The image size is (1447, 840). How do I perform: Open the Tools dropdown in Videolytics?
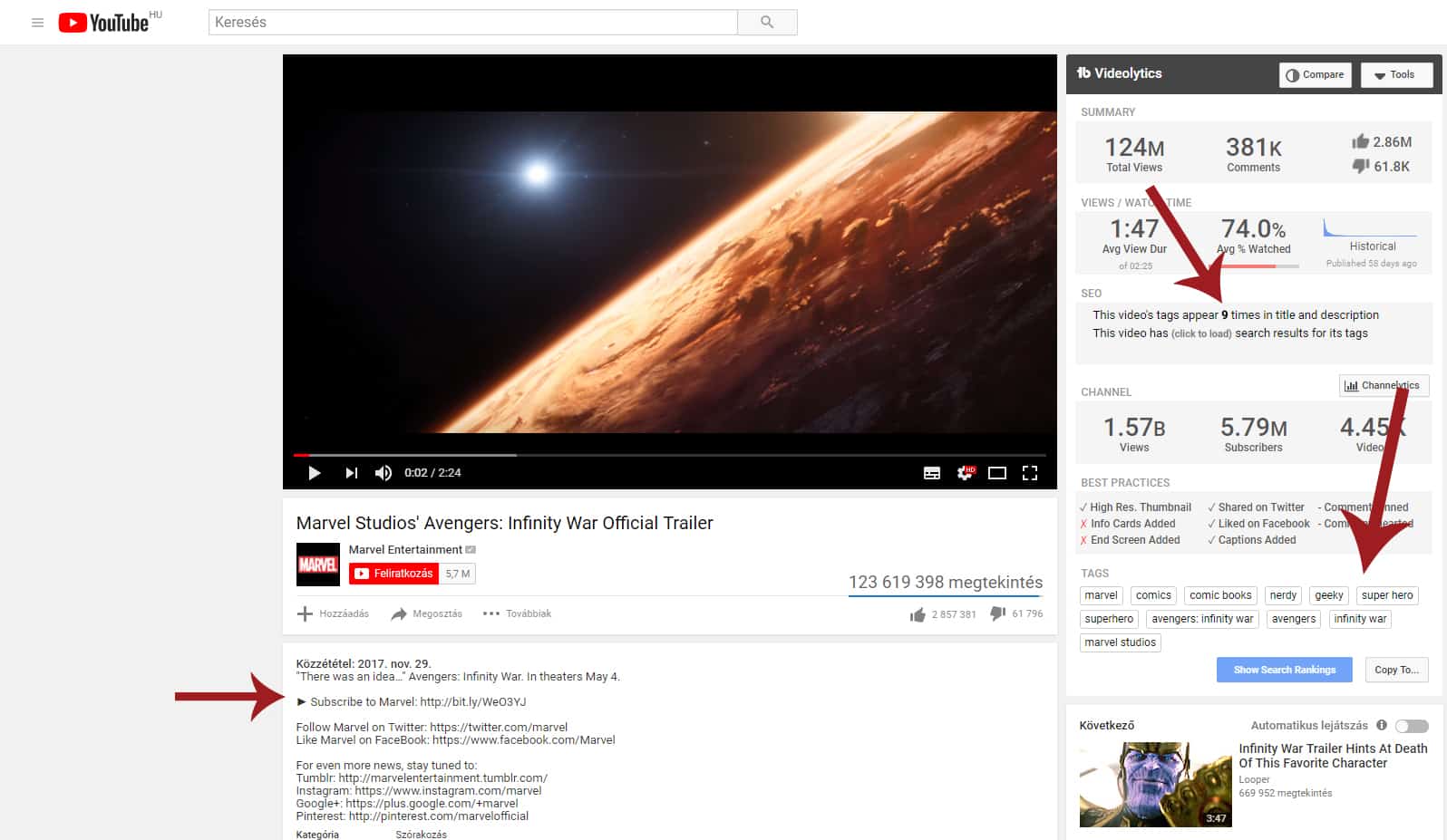click(1396, 75)
